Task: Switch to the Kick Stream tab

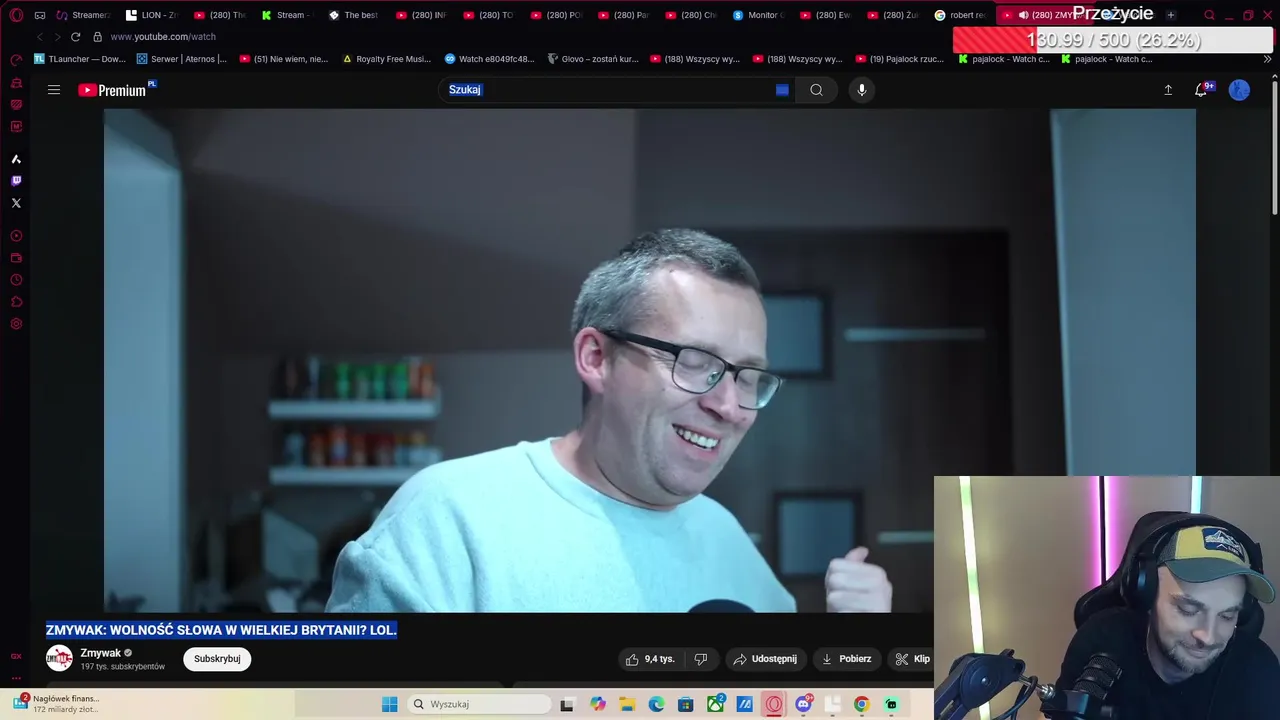Action: point(285,15)
